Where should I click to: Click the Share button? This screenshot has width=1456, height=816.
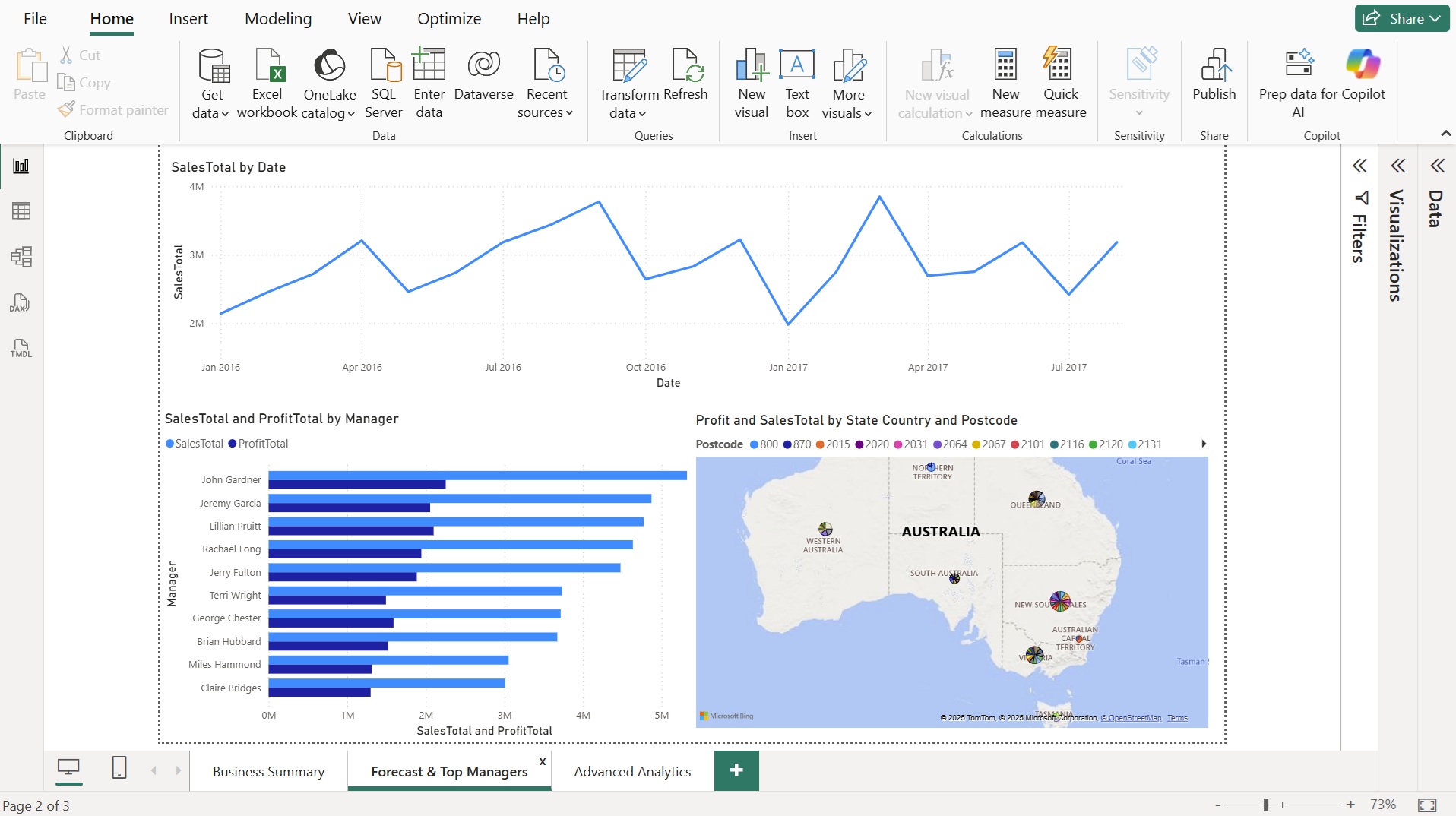(x=1401, y=17)
